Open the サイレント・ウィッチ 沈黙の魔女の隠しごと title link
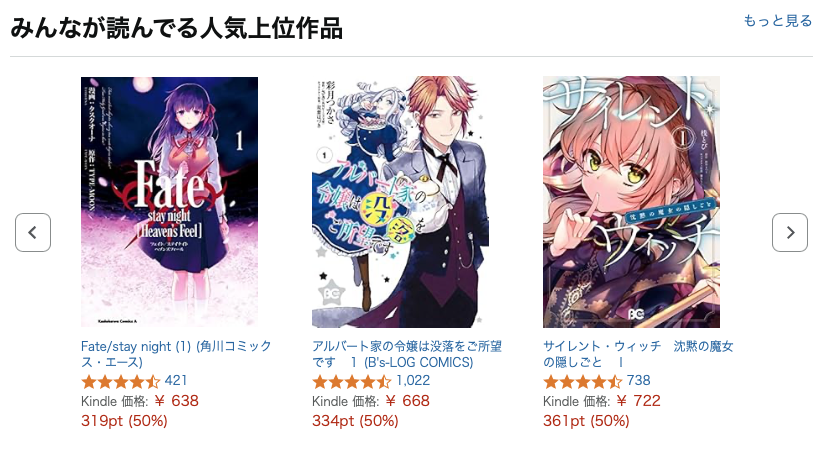Screen dimensions: 820x454 [638, 354]
